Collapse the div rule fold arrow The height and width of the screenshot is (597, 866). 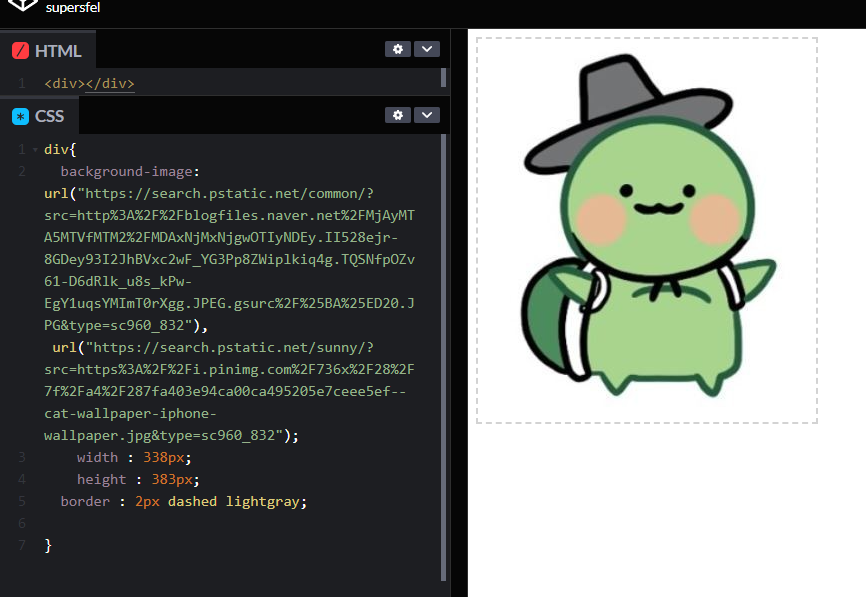pyautogui.click(x=35, y=150)
